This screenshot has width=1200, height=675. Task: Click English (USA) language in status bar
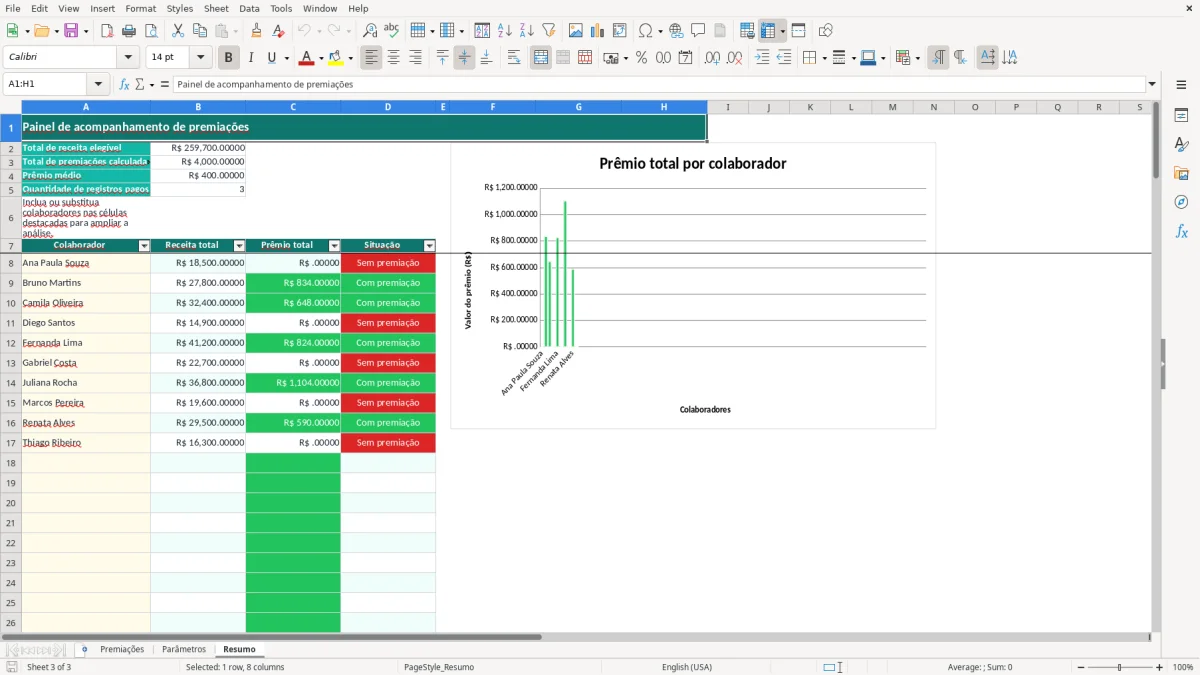click(x=687, y=667)
